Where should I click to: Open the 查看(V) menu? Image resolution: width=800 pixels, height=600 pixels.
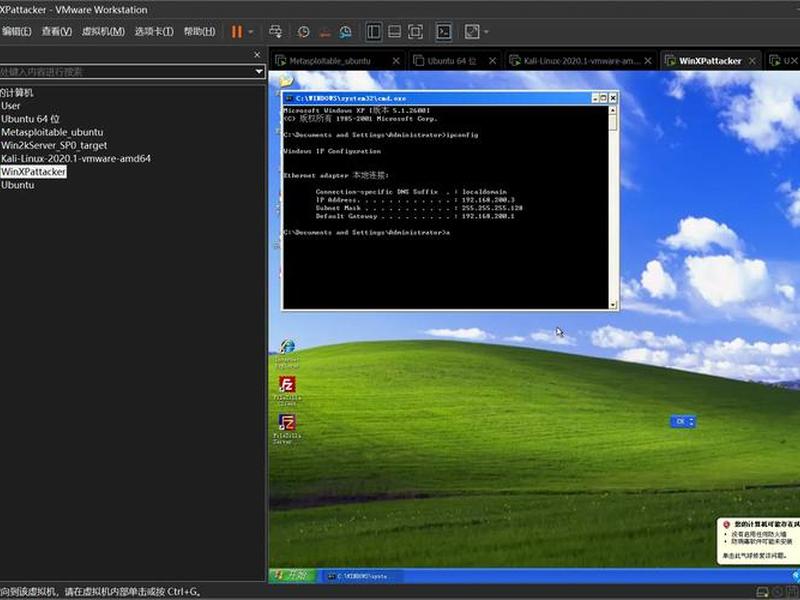point(57,32)
